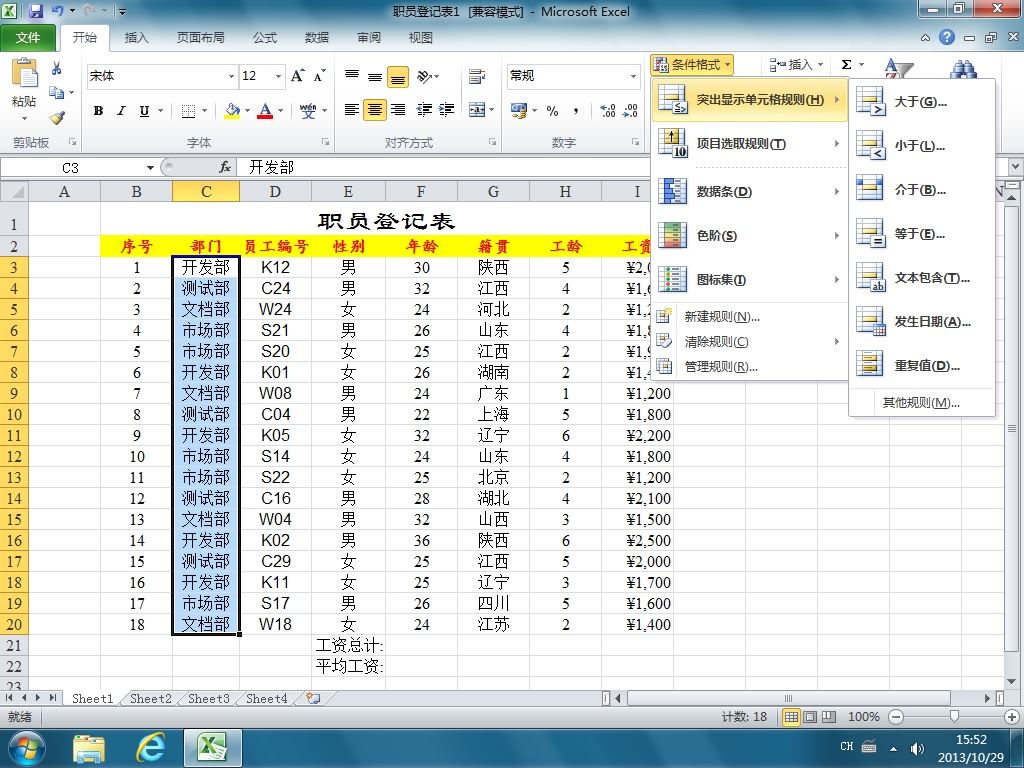Viewport: 1024px width, 768px height.
Task: Apply percent style
Action: (552, 110)
